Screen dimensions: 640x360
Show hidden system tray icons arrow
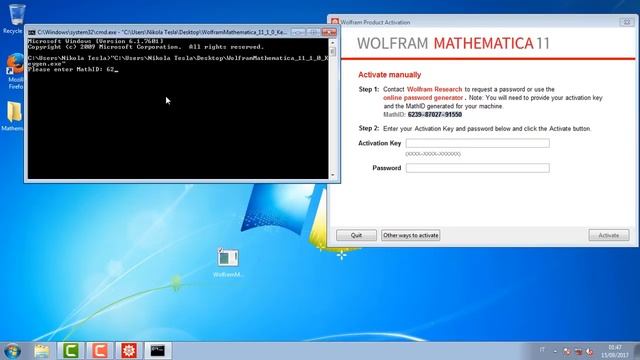pyautogui.click(x=555, y=351)
